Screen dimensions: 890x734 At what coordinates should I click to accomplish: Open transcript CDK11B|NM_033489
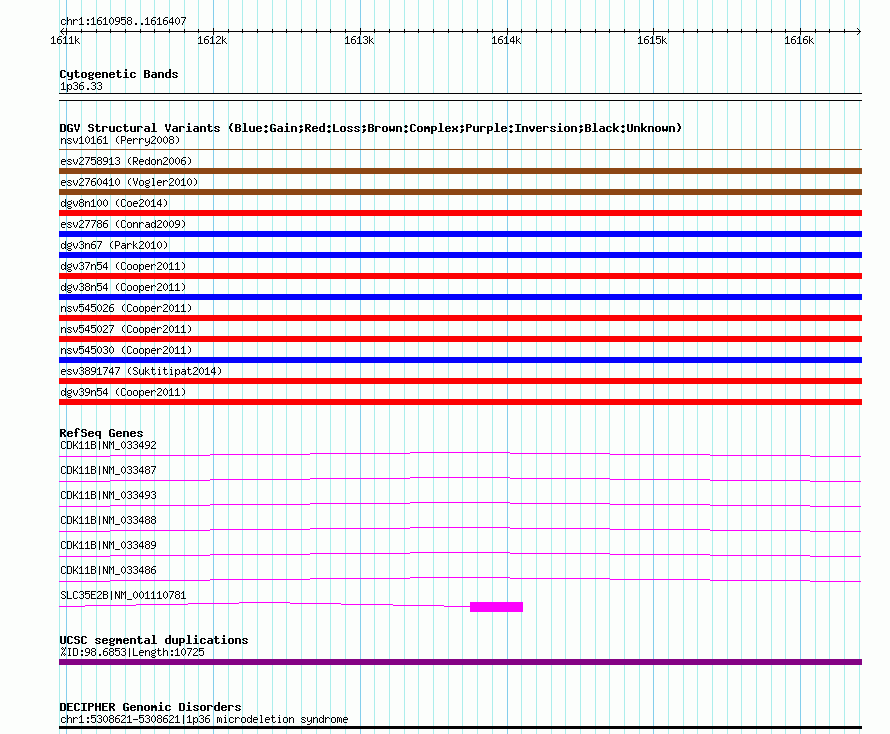coord(108,546)
